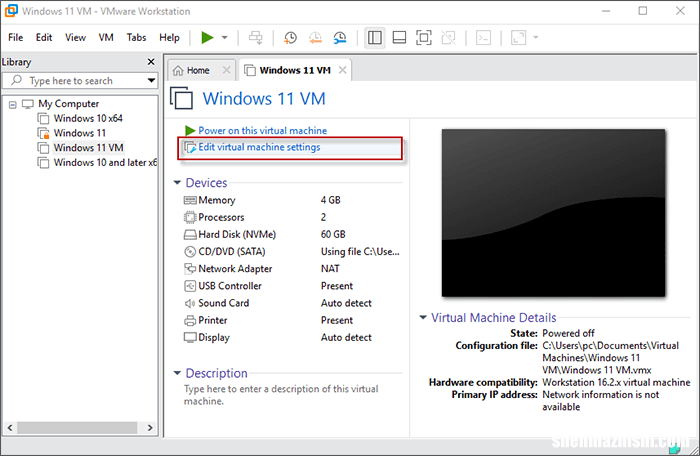Collapse the Devices section
Viewport: 700px width, 456px height.
point(177,183)
